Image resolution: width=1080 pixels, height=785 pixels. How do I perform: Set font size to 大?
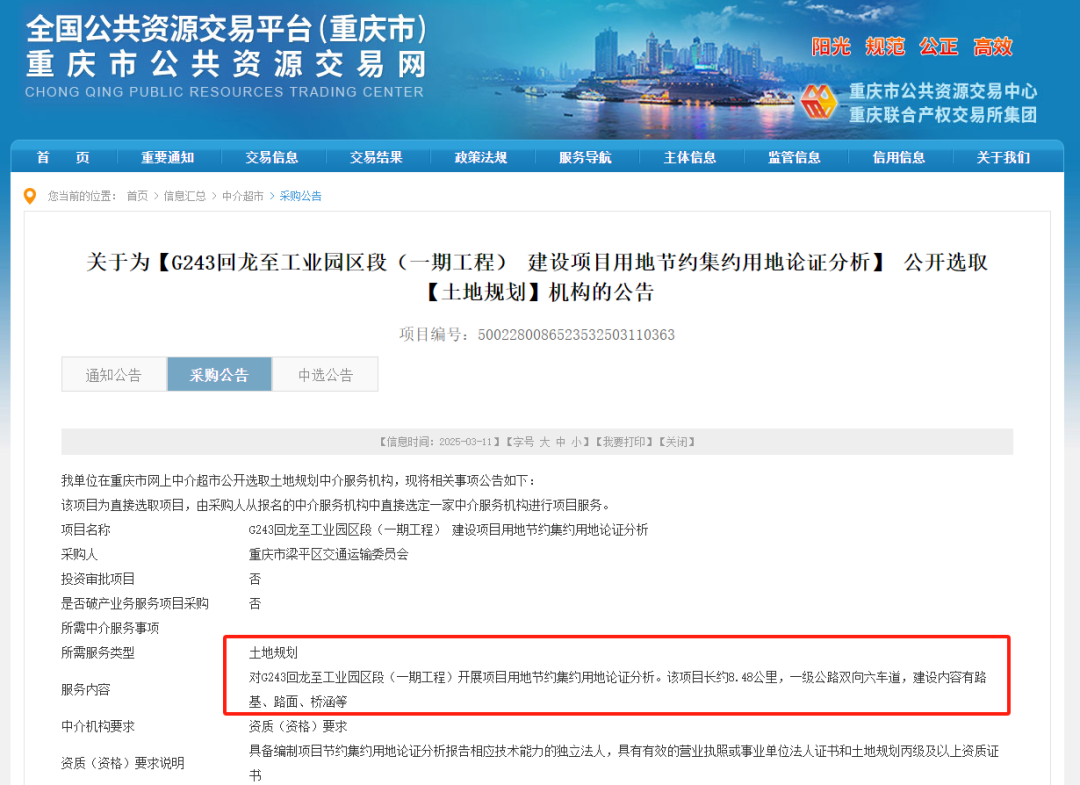545,442
